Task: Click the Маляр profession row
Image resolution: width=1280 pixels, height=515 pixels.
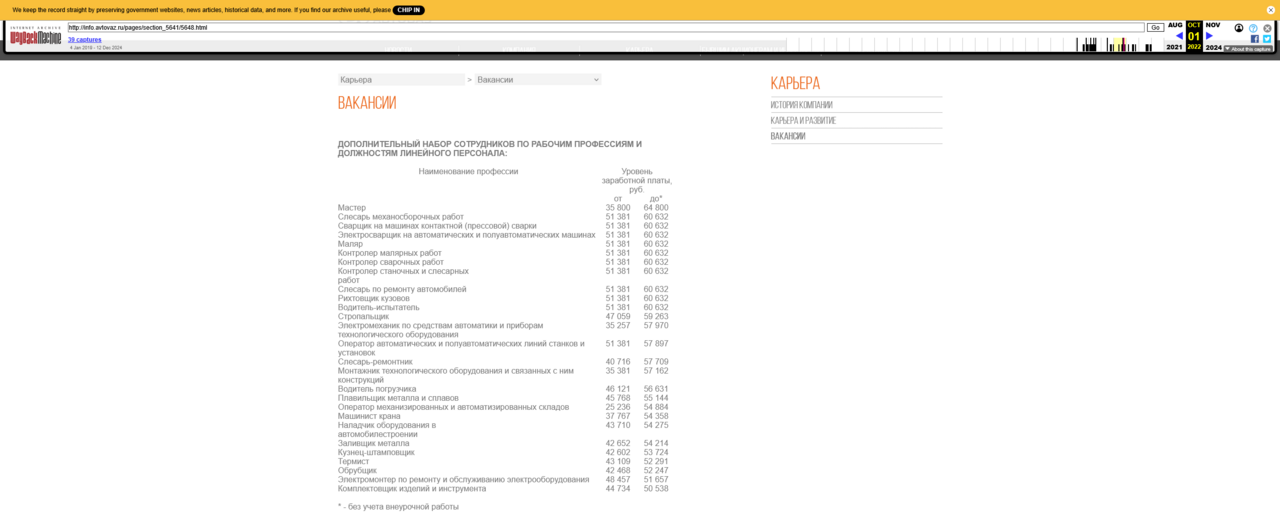Action: coord(503,244)
